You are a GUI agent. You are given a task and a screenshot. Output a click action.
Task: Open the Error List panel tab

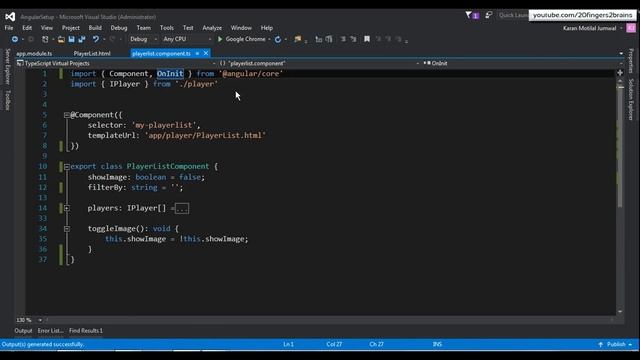click(x=50, y=331)
